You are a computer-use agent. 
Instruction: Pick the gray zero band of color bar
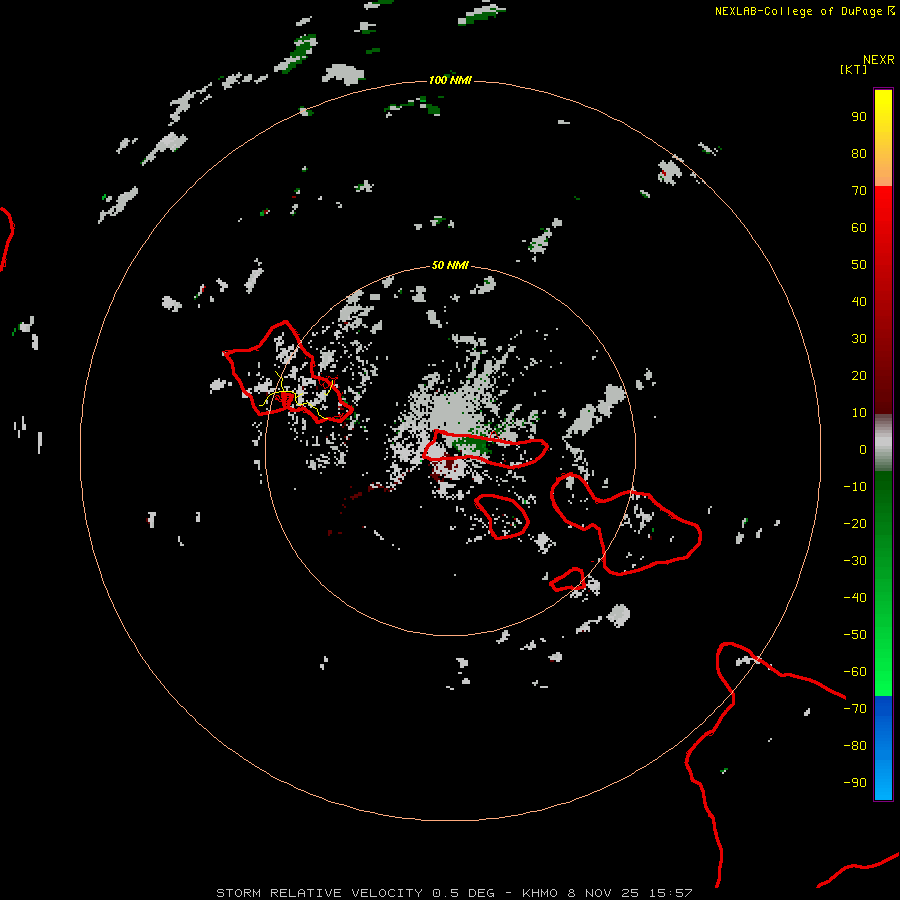pyautogui.click(x=883, y=443)
